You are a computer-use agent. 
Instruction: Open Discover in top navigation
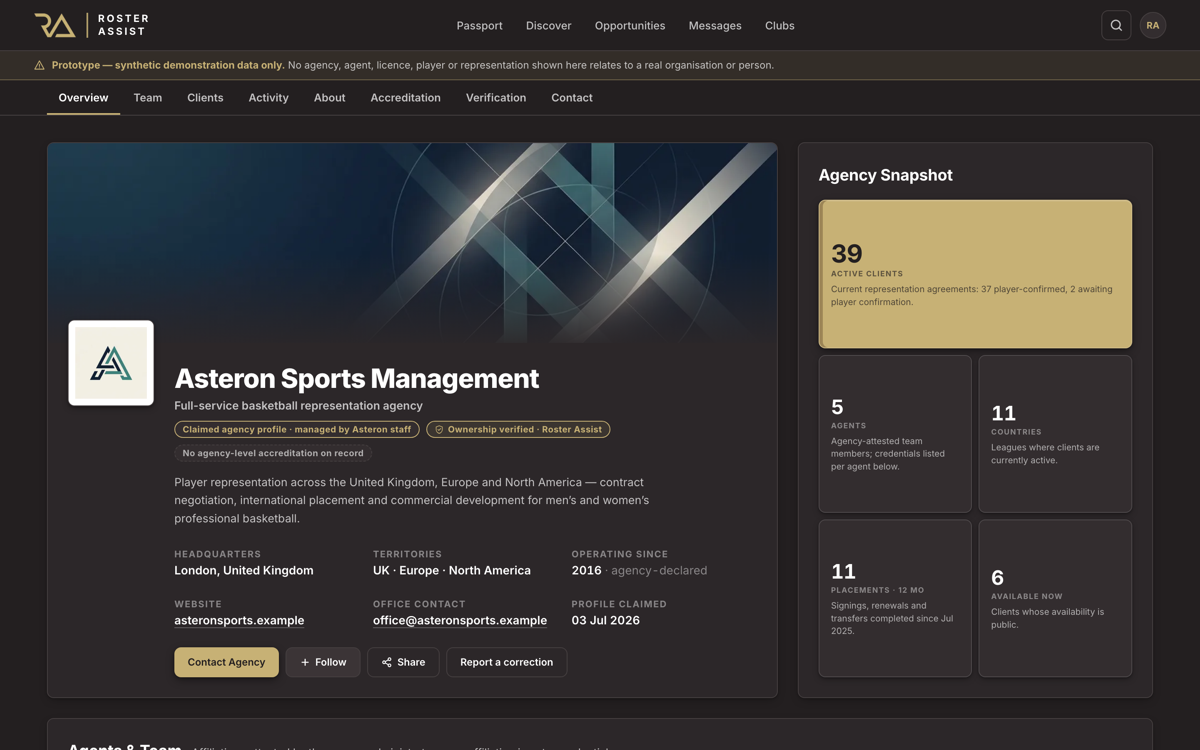(549, 25)
